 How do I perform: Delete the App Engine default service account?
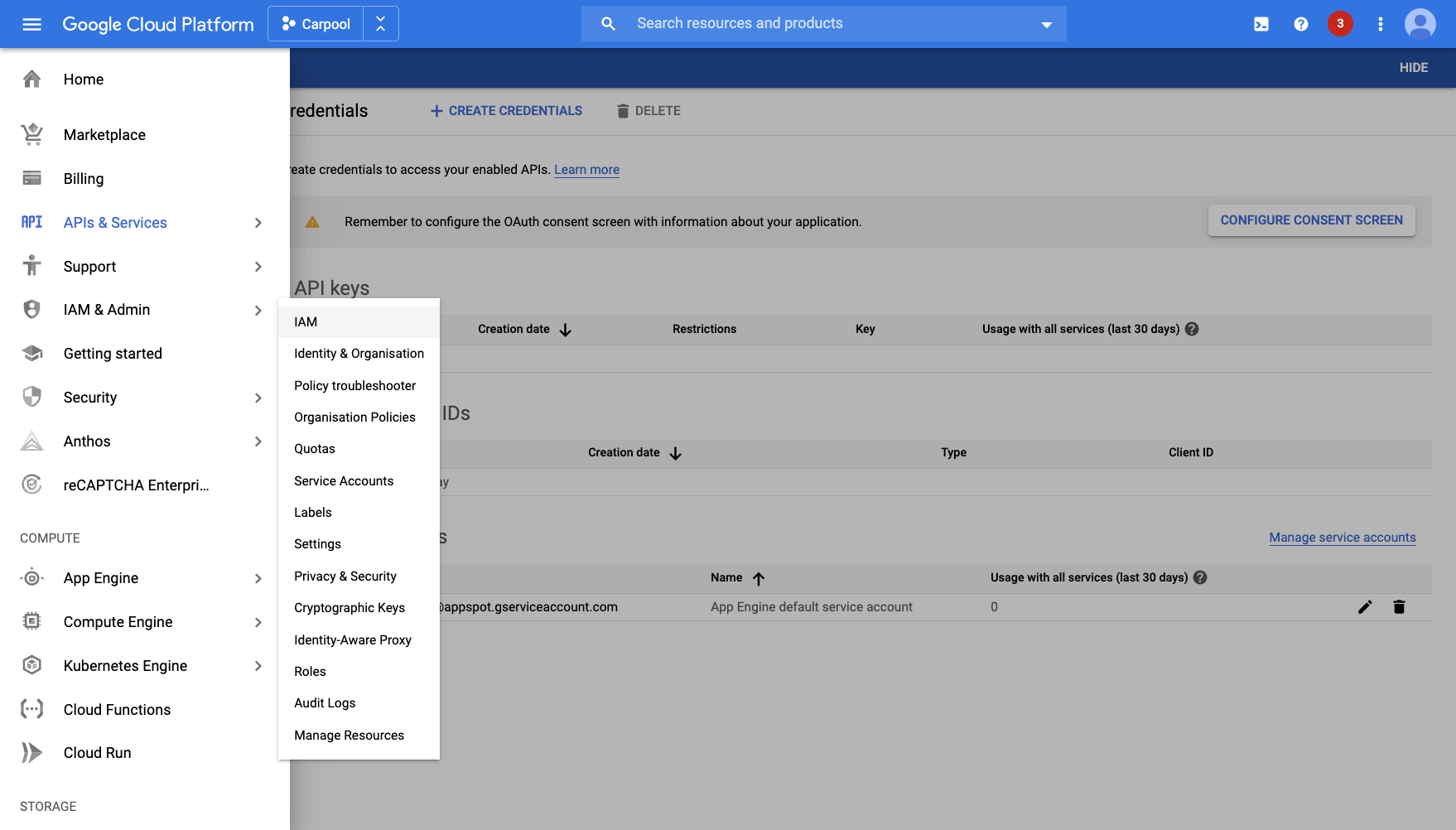[1400, 606]
